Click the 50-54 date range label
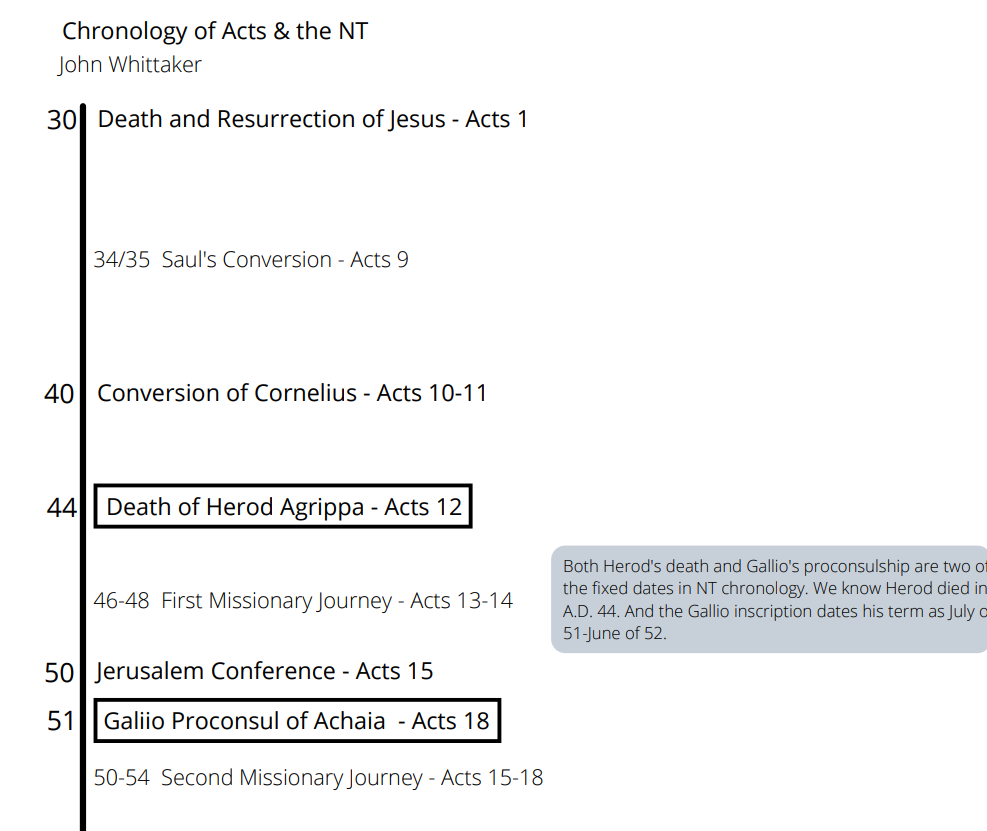This screenshot has width=987, height=831. point(122,778)
